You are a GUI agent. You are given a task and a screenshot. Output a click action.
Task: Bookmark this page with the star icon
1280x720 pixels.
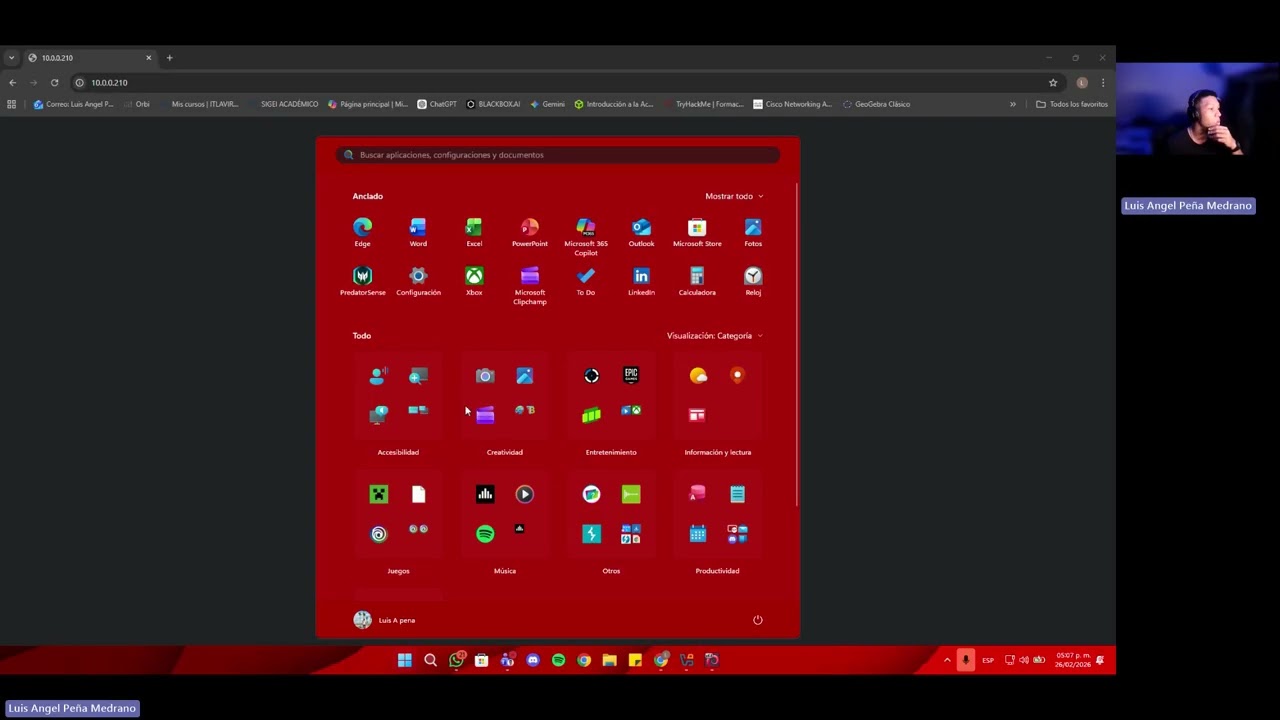[x=1053, y=83]
